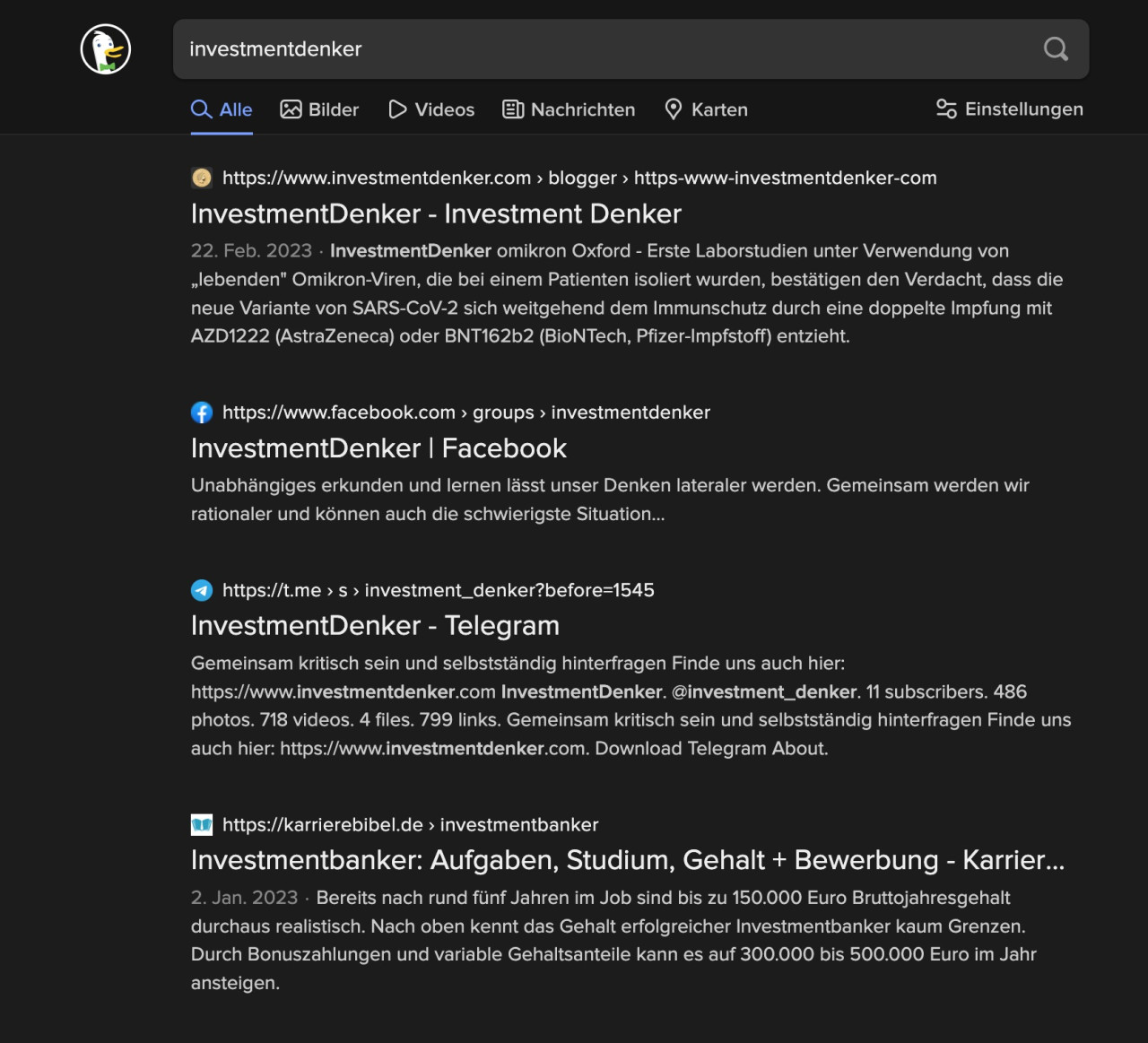Screen dimensions: 1148x1043
Task: Click the investmentdenker.com favicon
Action: (202, 178)
